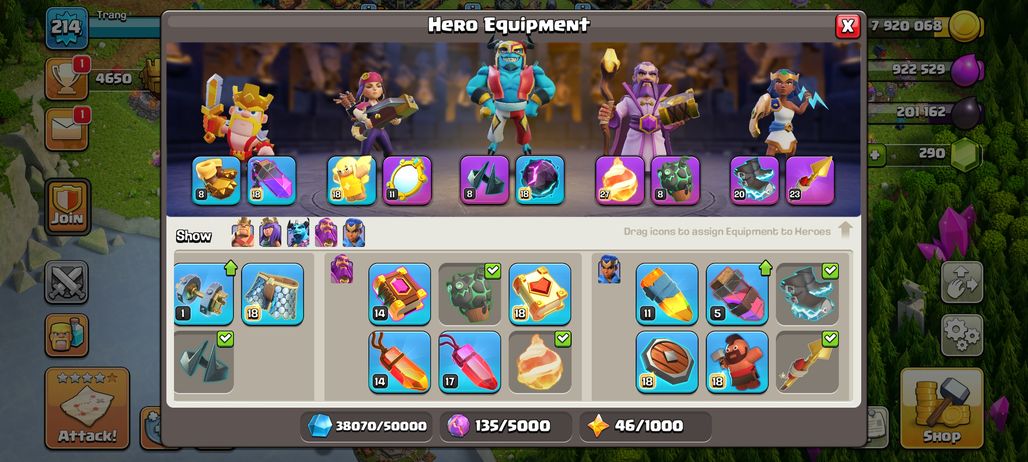Select the Archer Queen's Magic Mirror slot

tap(407, 180)
